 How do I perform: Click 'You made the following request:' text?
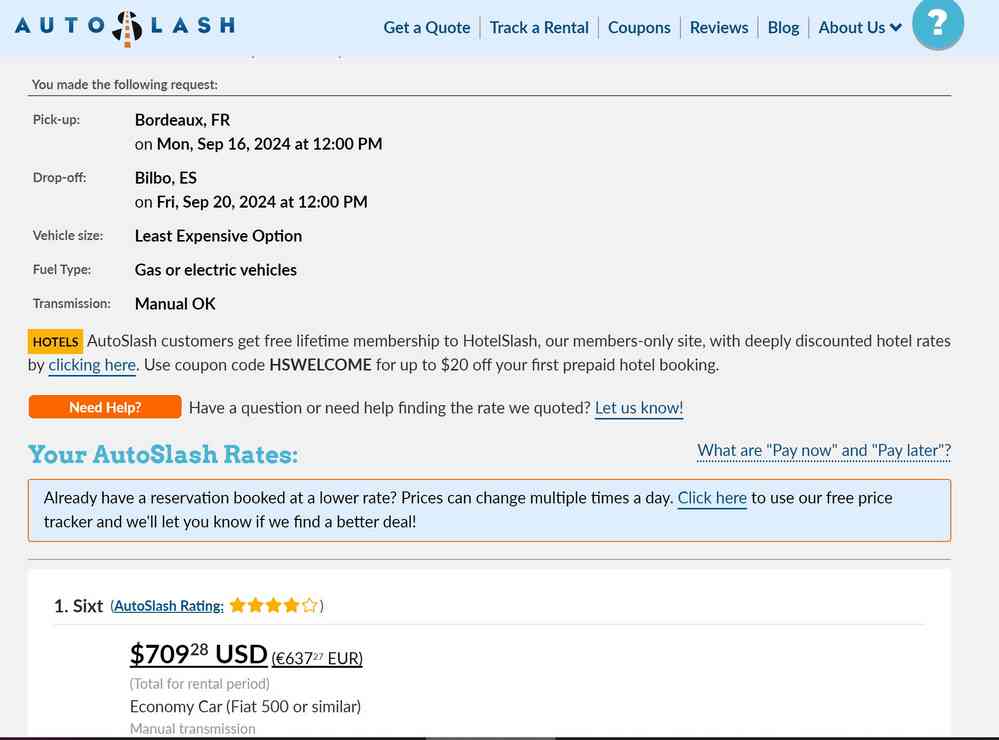tap(125, 84)
